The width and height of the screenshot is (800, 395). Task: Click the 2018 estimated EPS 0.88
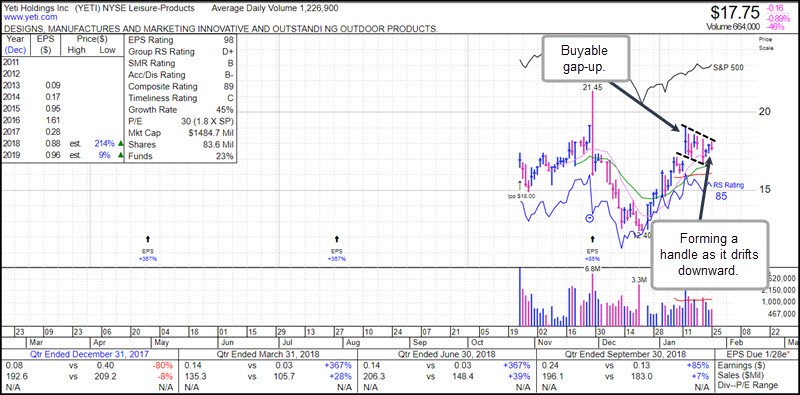click(x=52, y=144)
